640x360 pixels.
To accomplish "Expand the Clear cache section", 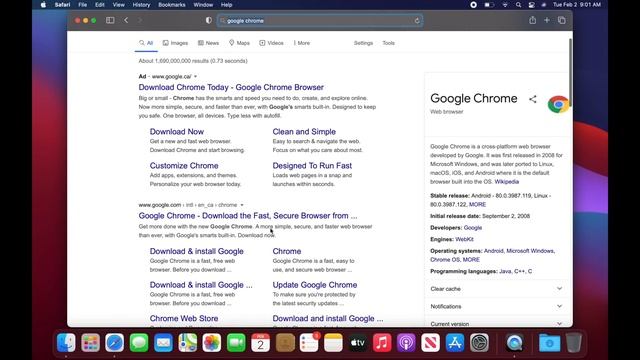I will 496,289.
